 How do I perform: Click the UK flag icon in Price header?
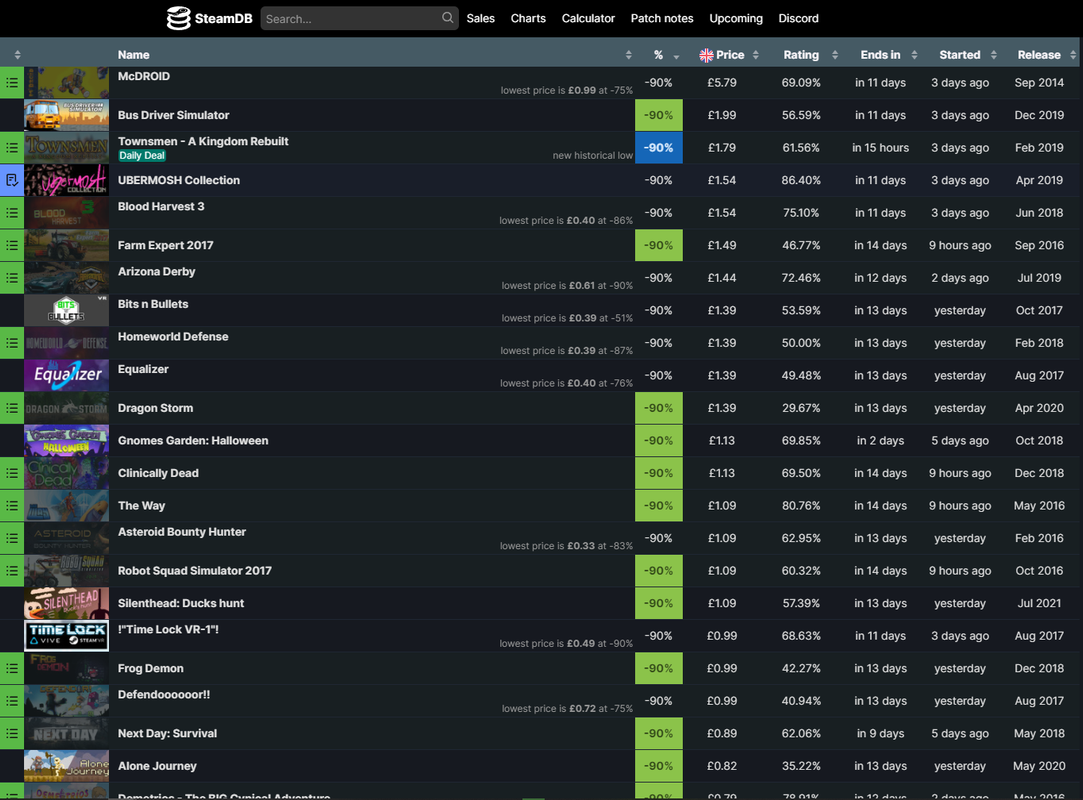tap(706, 55)
